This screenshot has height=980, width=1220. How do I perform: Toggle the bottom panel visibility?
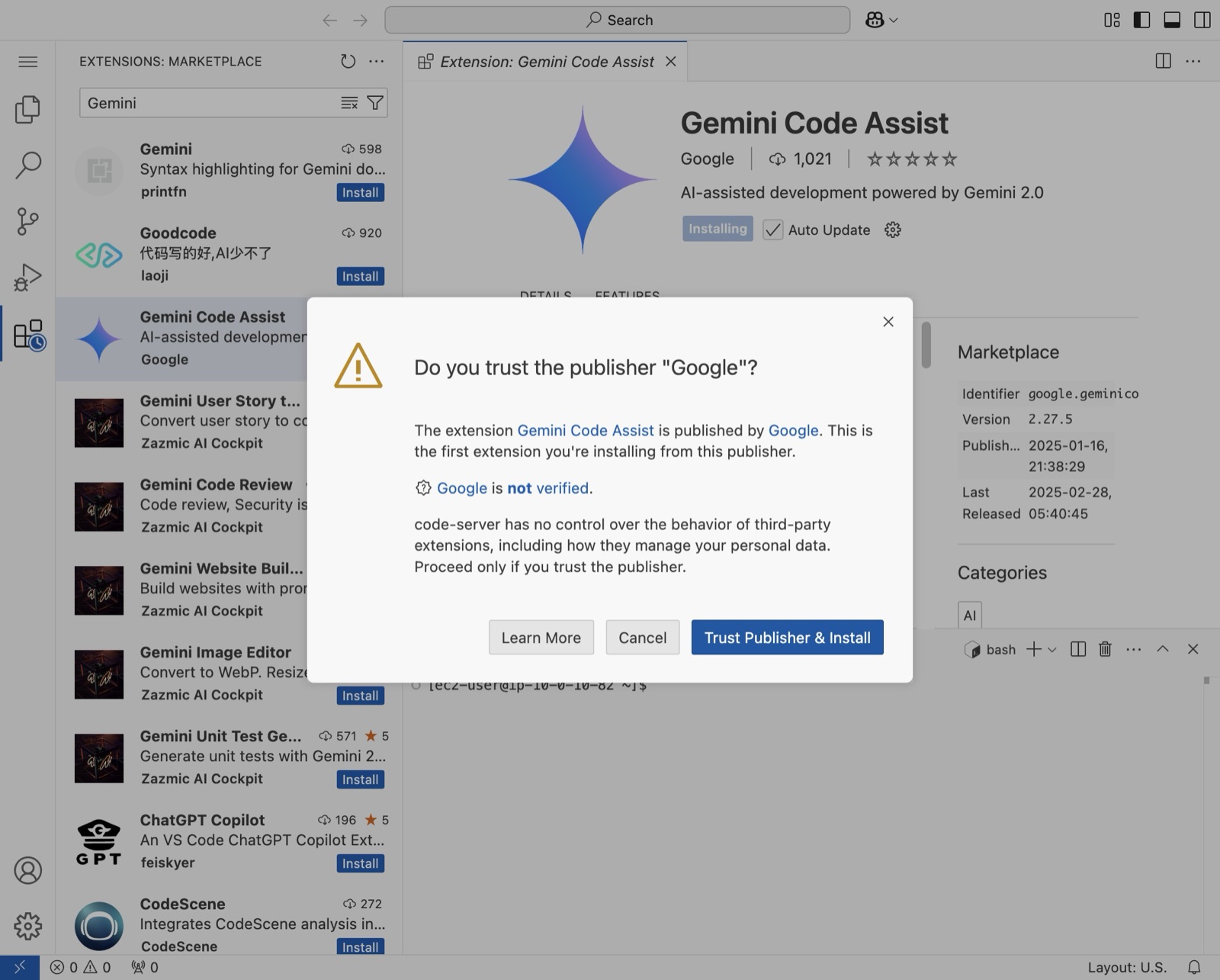tap(1172, 21)
